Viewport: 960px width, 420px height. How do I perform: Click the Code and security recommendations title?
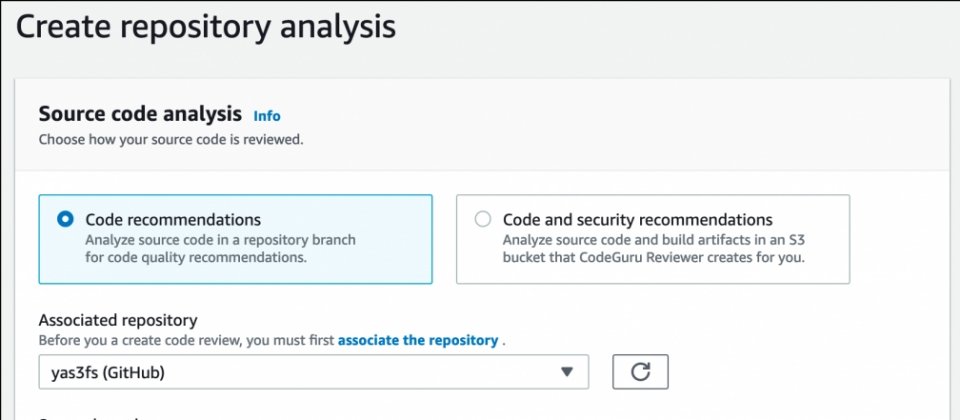click(637, 219)
